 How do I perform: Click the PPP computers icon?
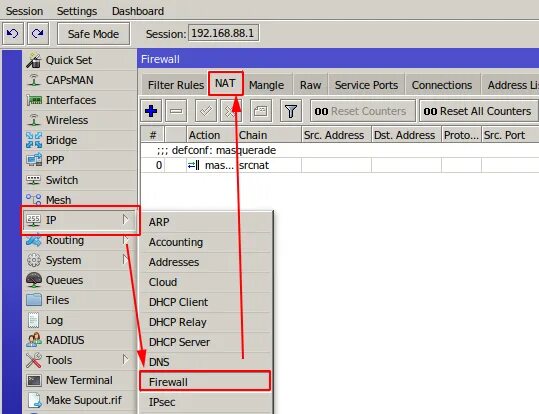pyautogui.click(x=34, y=160)
